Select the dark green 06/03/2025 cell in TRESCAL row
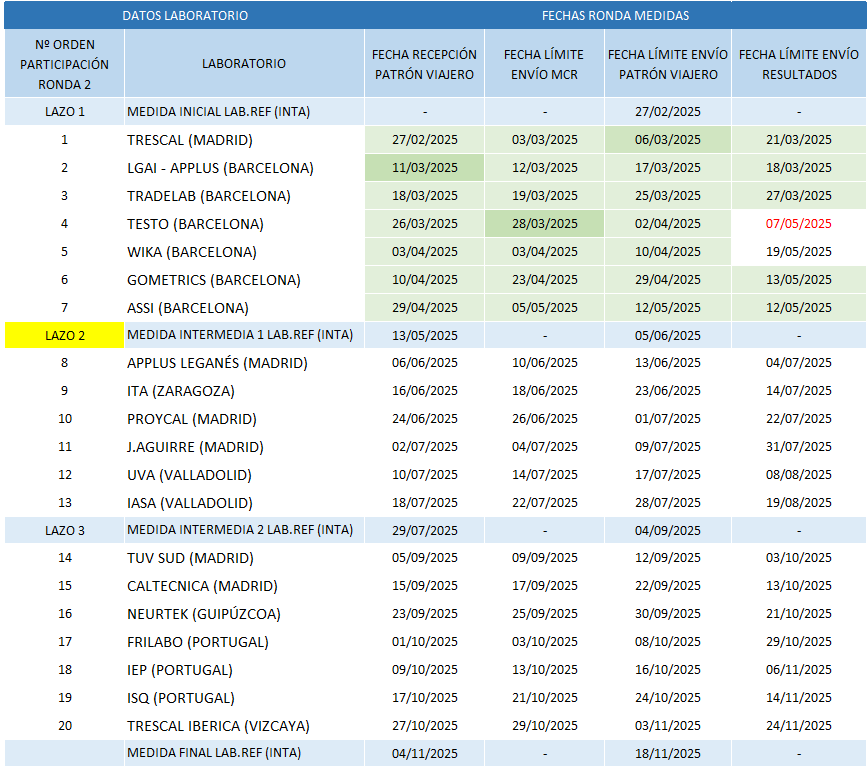Viewport: 867px width, 769px height. 668,140
